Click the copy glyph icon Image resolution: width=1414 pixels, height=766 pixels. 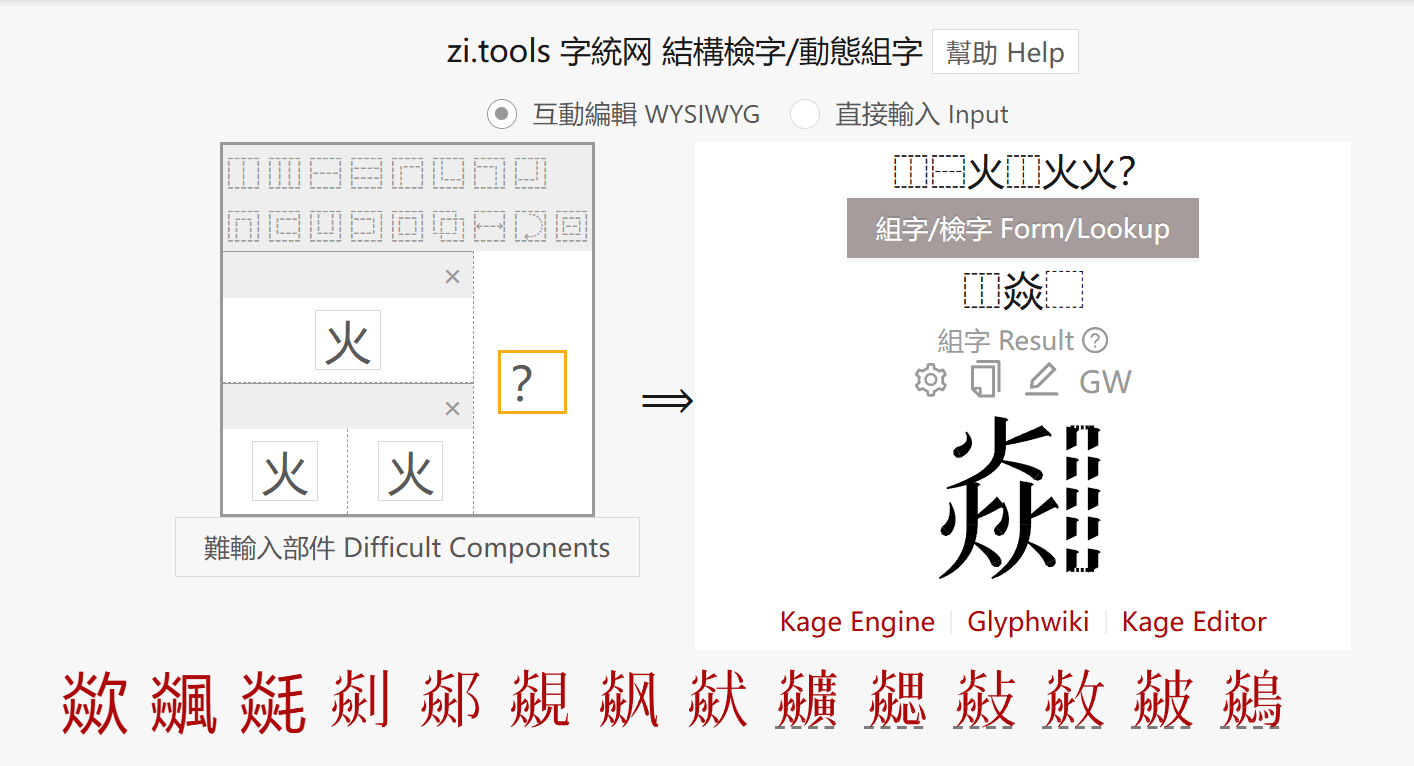pos(984,380)
